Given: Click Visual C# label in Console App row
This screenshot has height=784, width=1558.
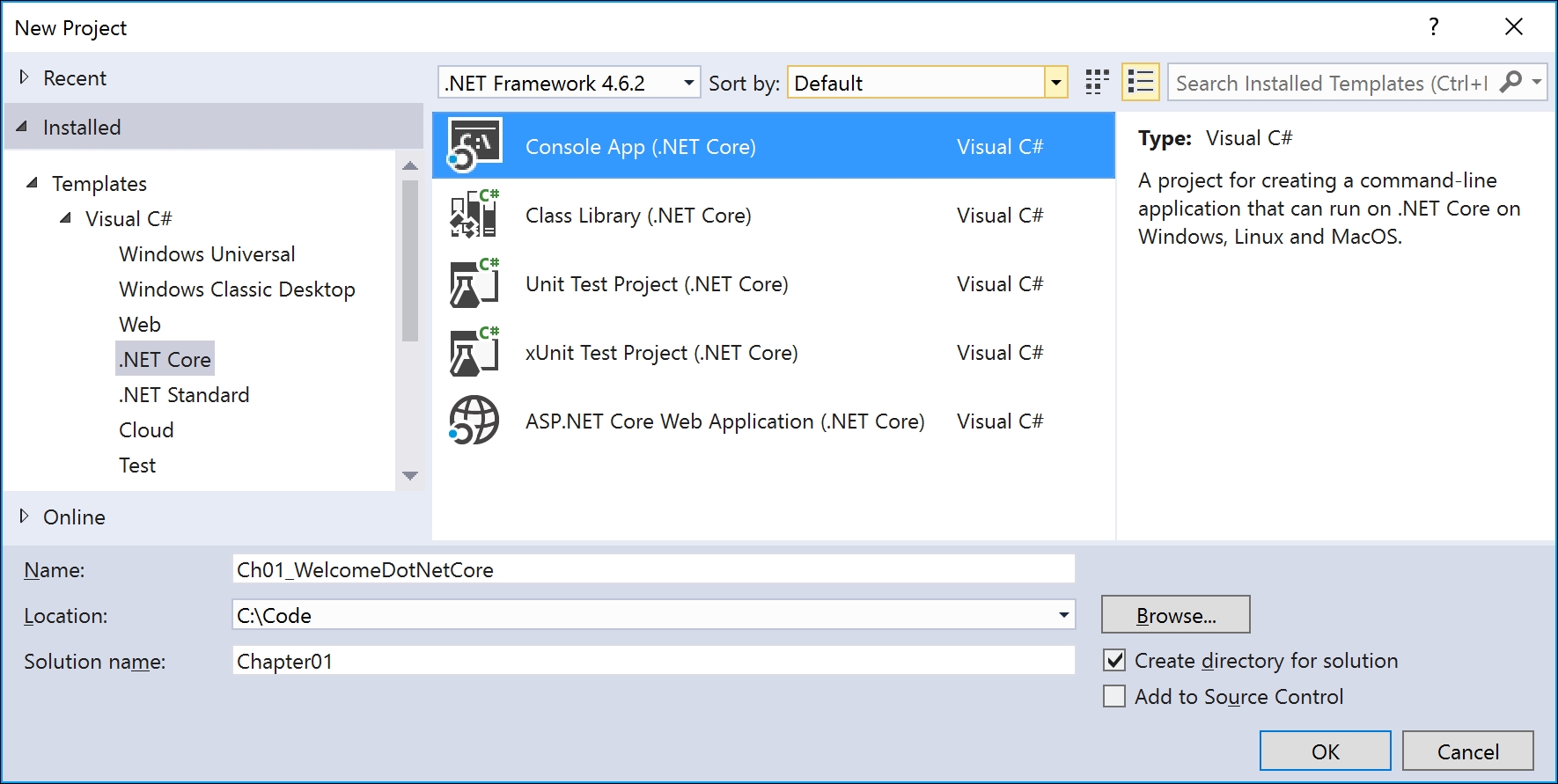Looking at the screenshot, I should pyautogui.click(x=999, y=146).
